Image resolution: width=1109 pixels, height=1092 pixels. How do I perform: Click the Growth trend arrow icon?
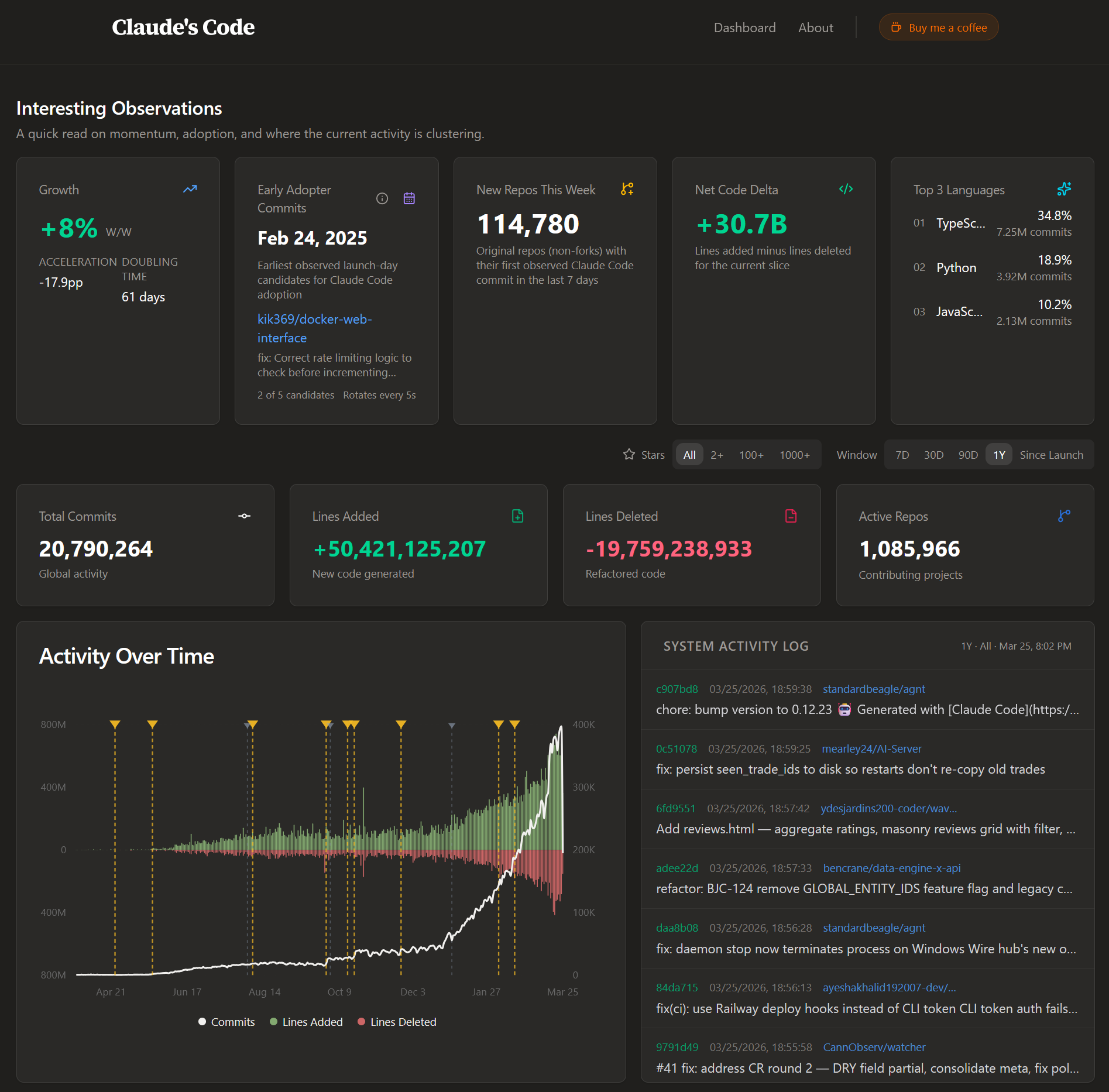click(x=190, y=189)
